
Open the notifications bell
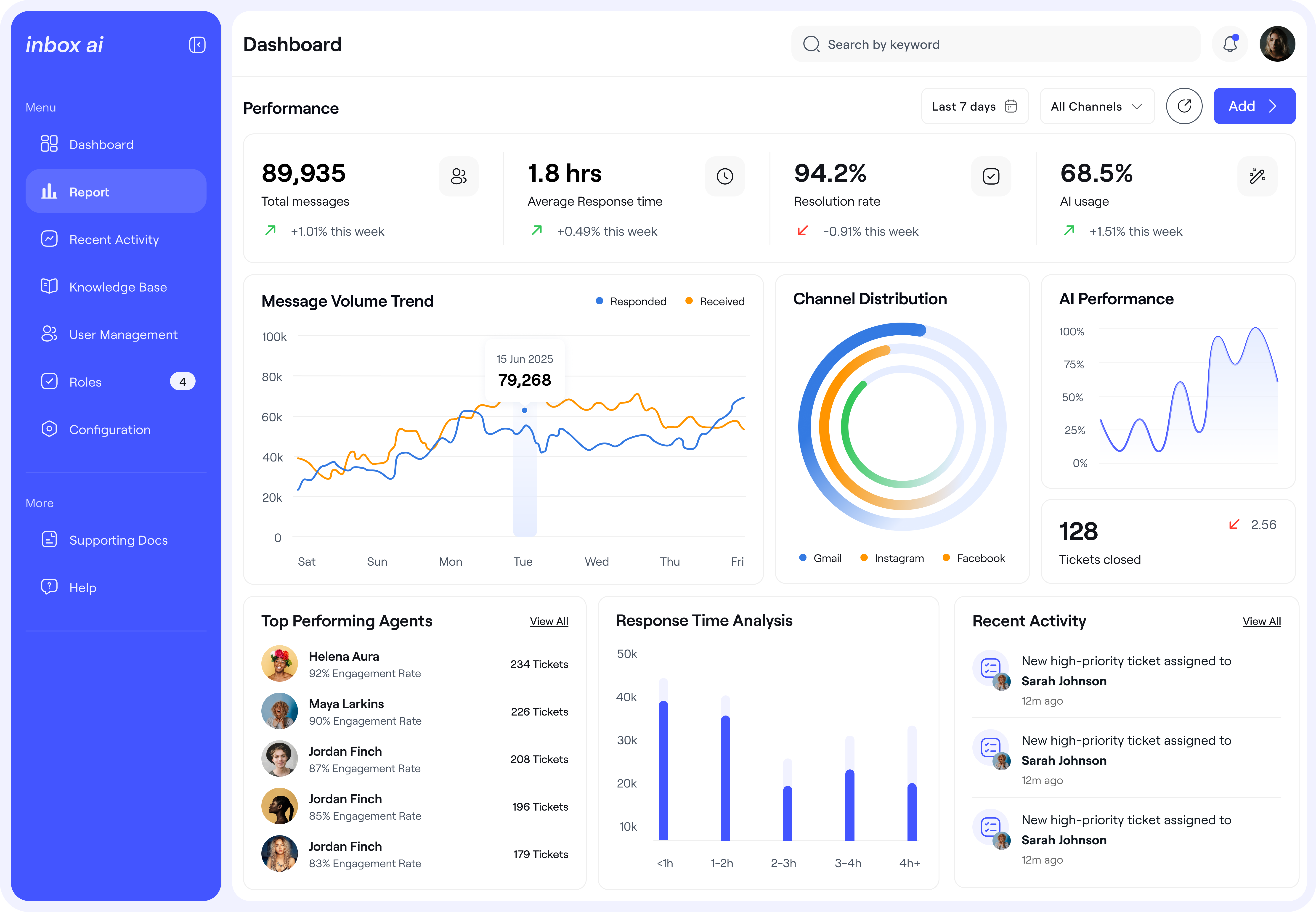point(1230,44)
